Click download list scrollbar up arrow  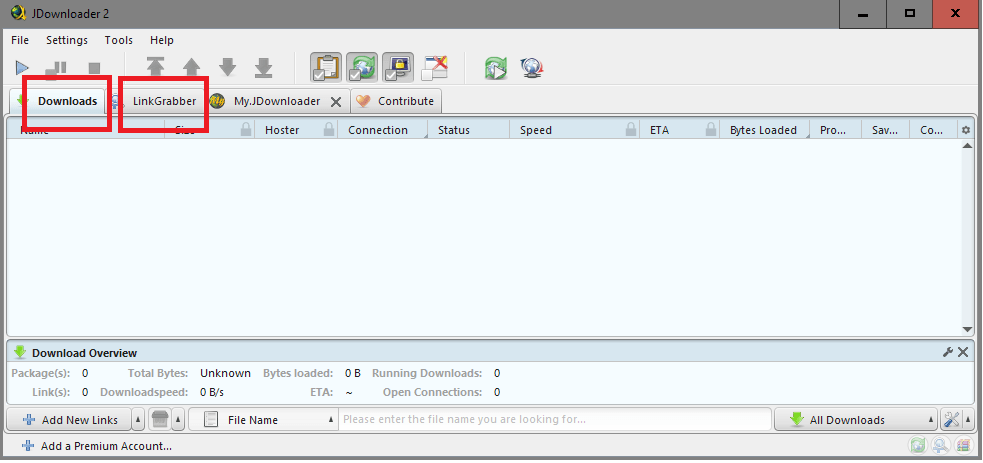[967, 145]
